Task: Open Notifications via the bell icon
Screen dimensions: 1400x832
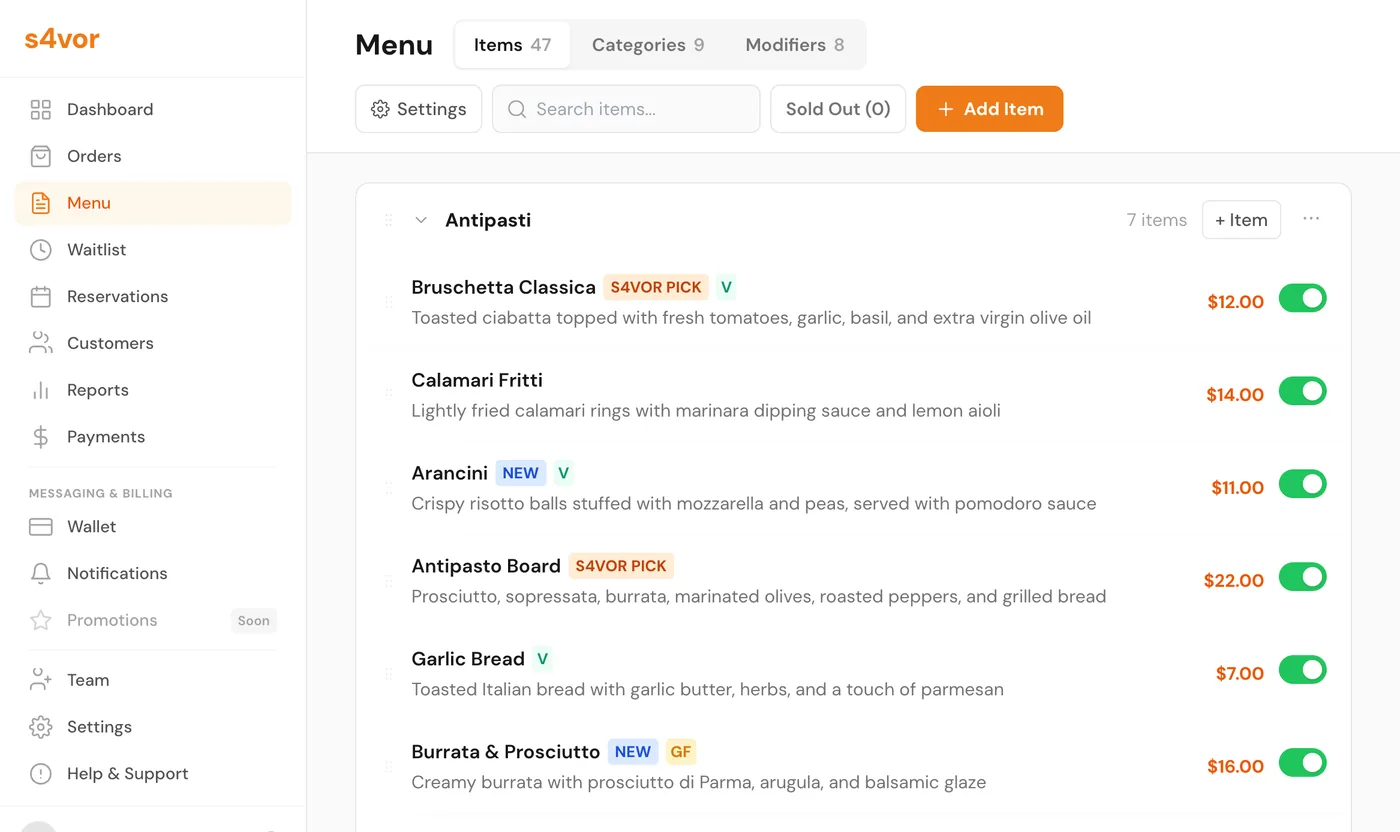Action: tap(40, 573)
